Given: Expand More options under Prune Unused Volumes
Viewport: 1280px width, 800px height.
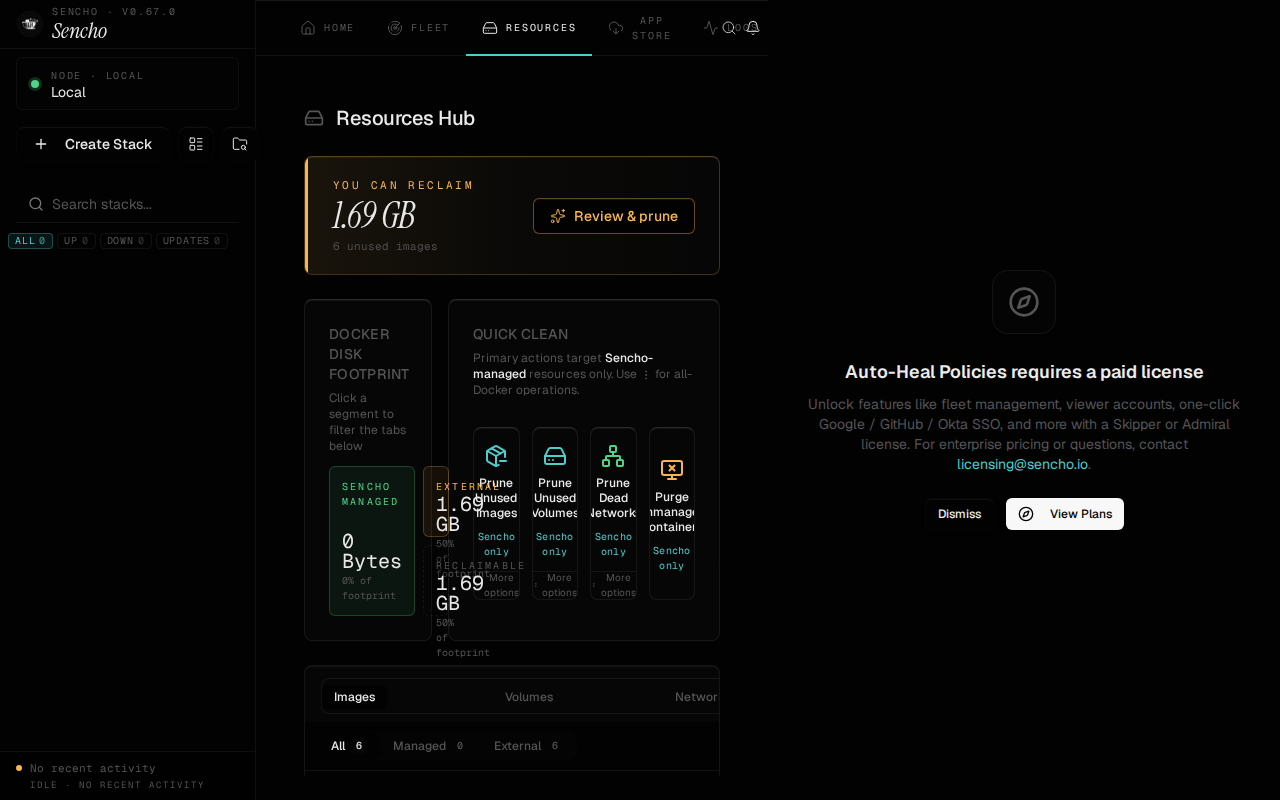Looking at the screenshot, I should [x=555, y=585].
